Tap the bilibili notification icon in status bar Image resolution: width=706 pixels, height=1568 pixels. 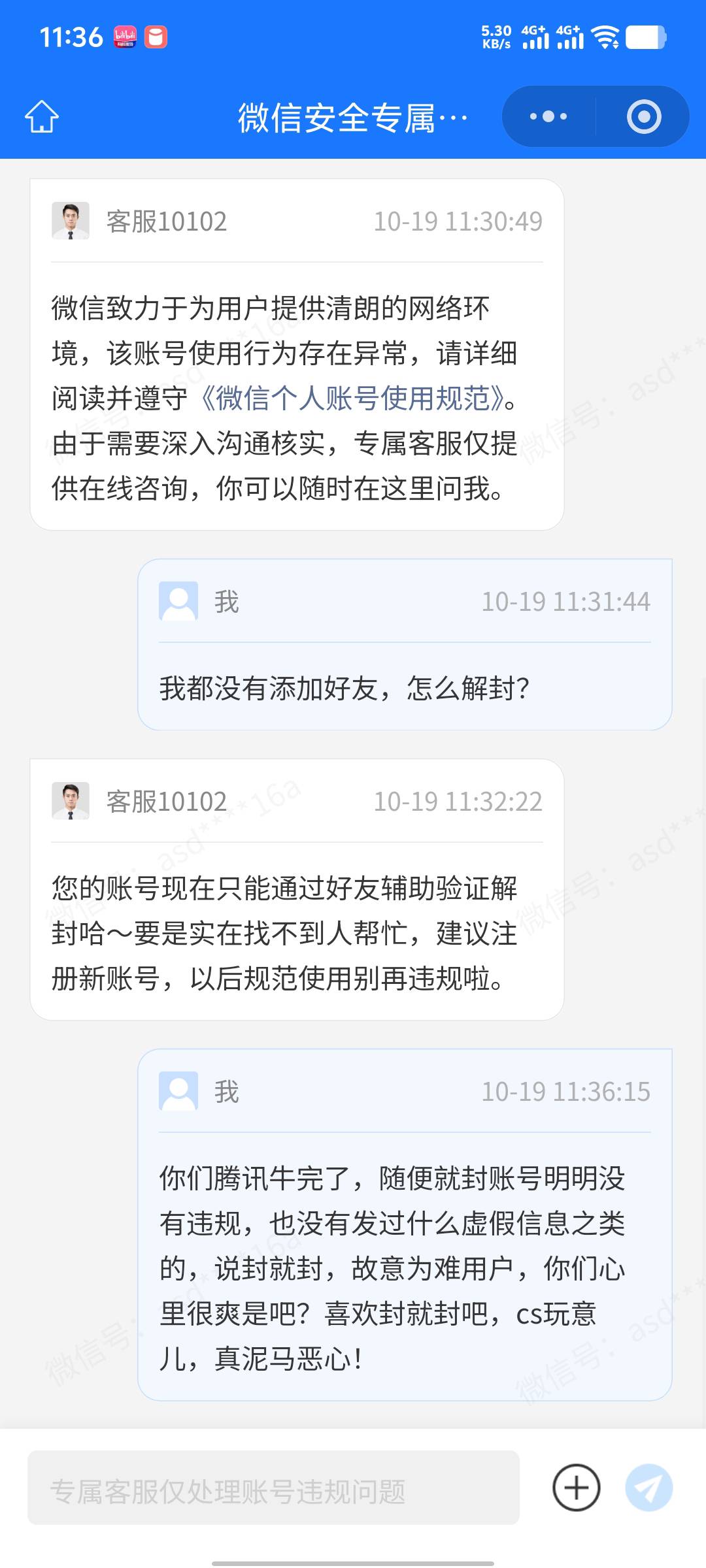[x=125, y=37]
